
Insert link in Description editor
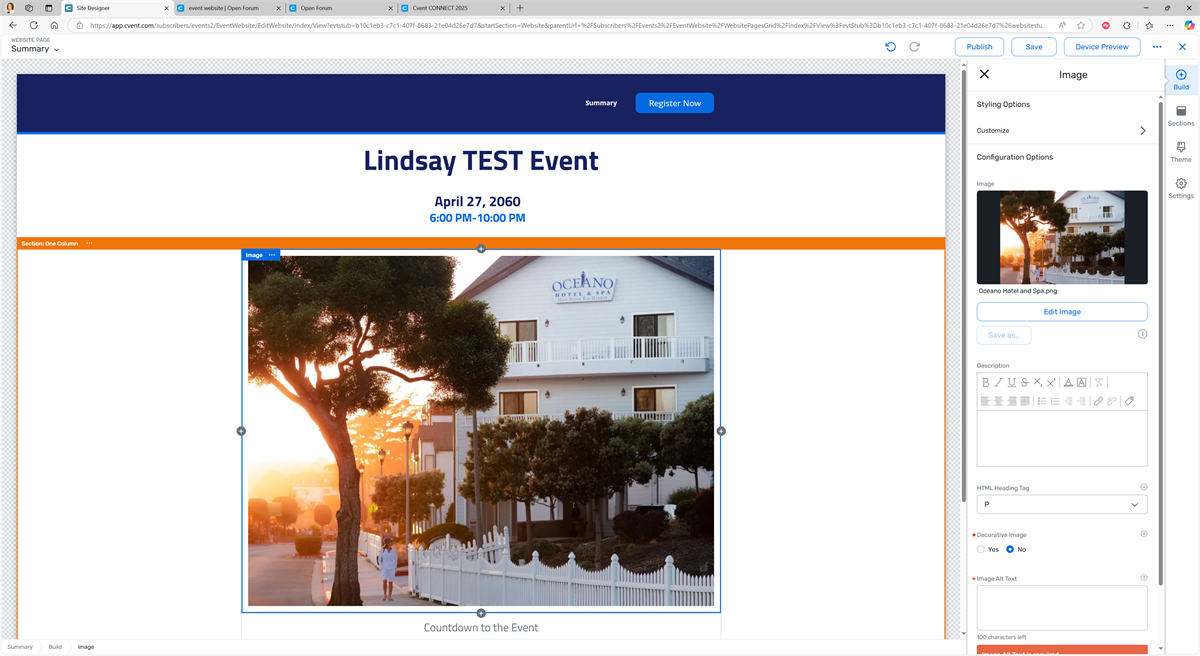[x=1098, y=401]
